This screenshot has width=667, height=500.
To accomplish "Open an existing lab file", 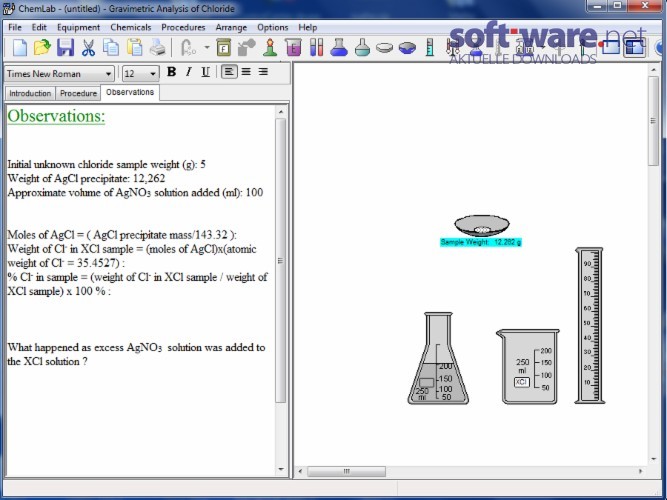I will tap(42, 47).
